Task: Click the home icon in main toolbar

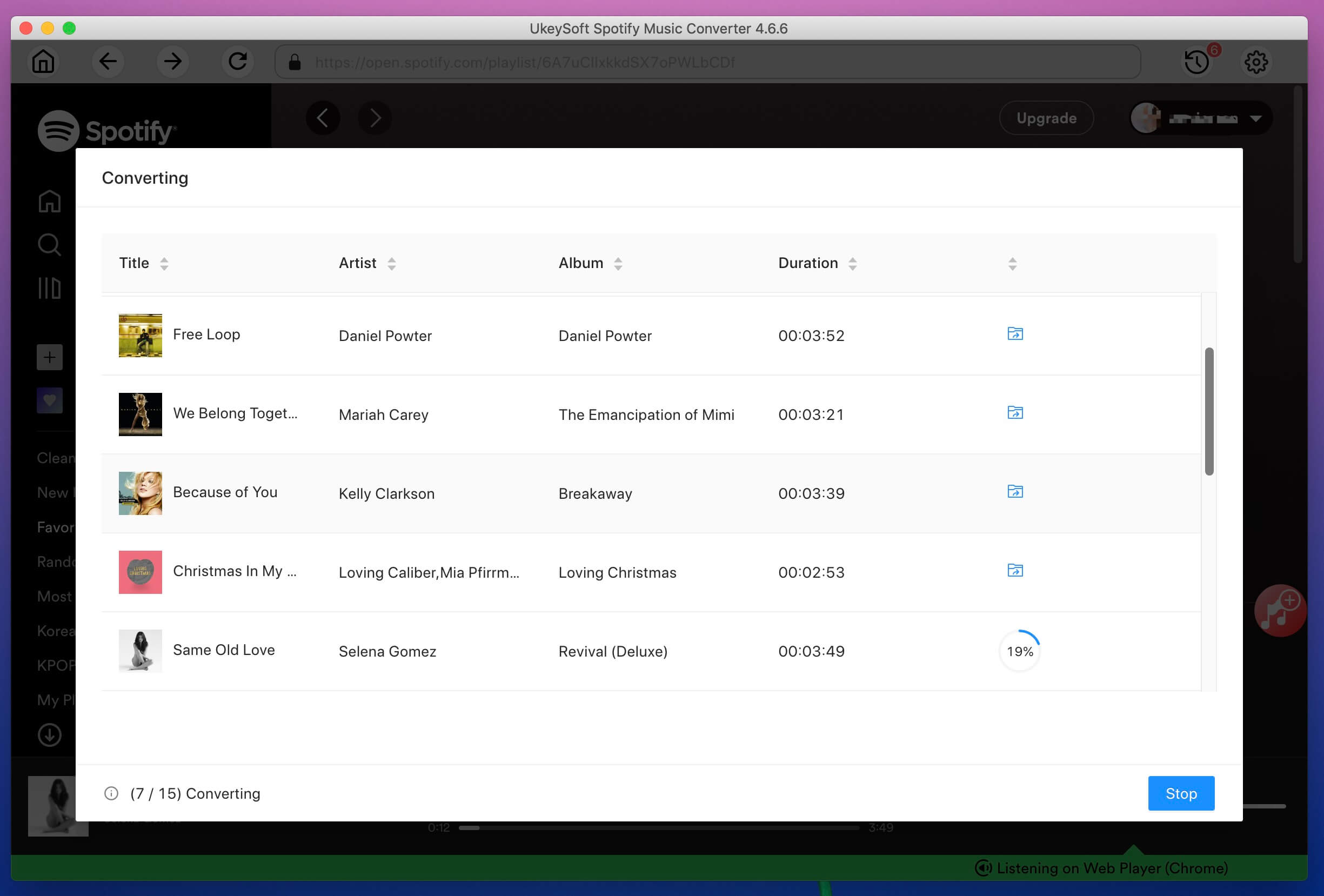Action: pos(42,62)
